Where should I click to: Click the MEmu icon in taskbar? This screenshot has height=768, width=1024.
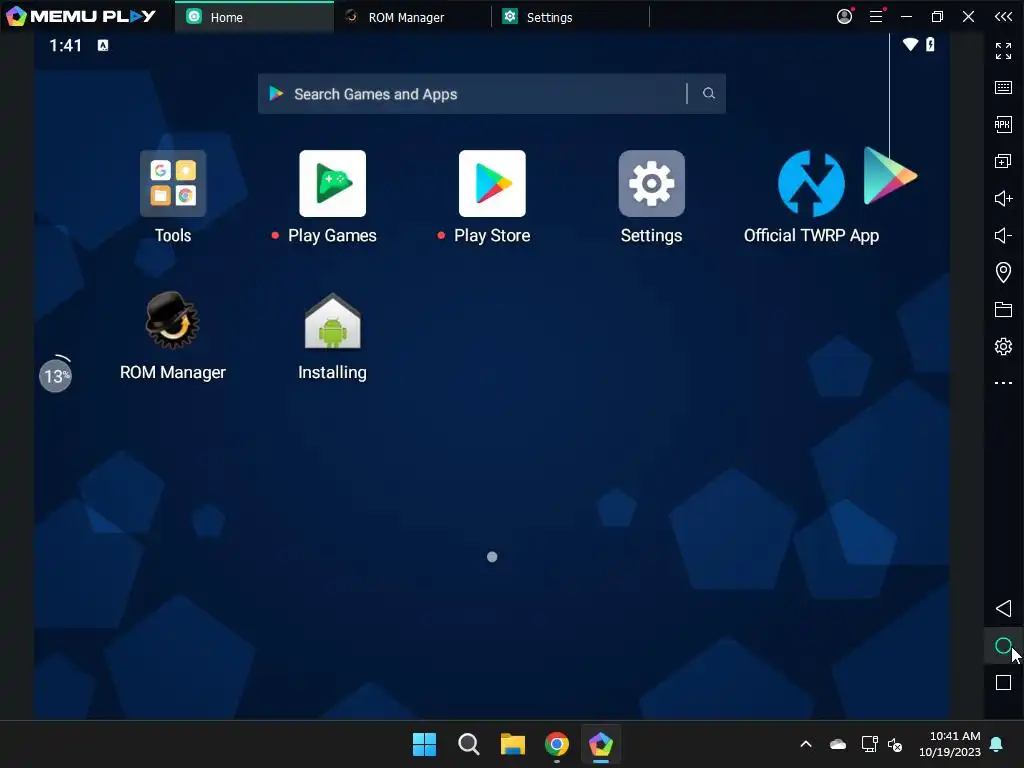pyautogui.click(x=601, y=744)
